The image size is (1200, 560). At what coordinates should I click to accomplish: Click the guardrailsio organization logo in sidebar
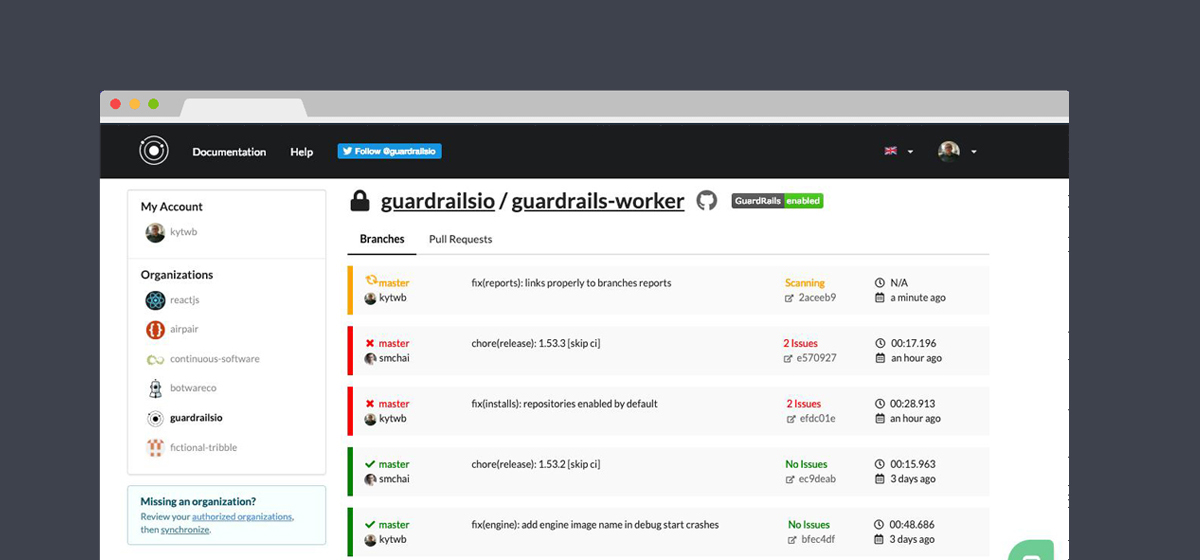(155, 418)
